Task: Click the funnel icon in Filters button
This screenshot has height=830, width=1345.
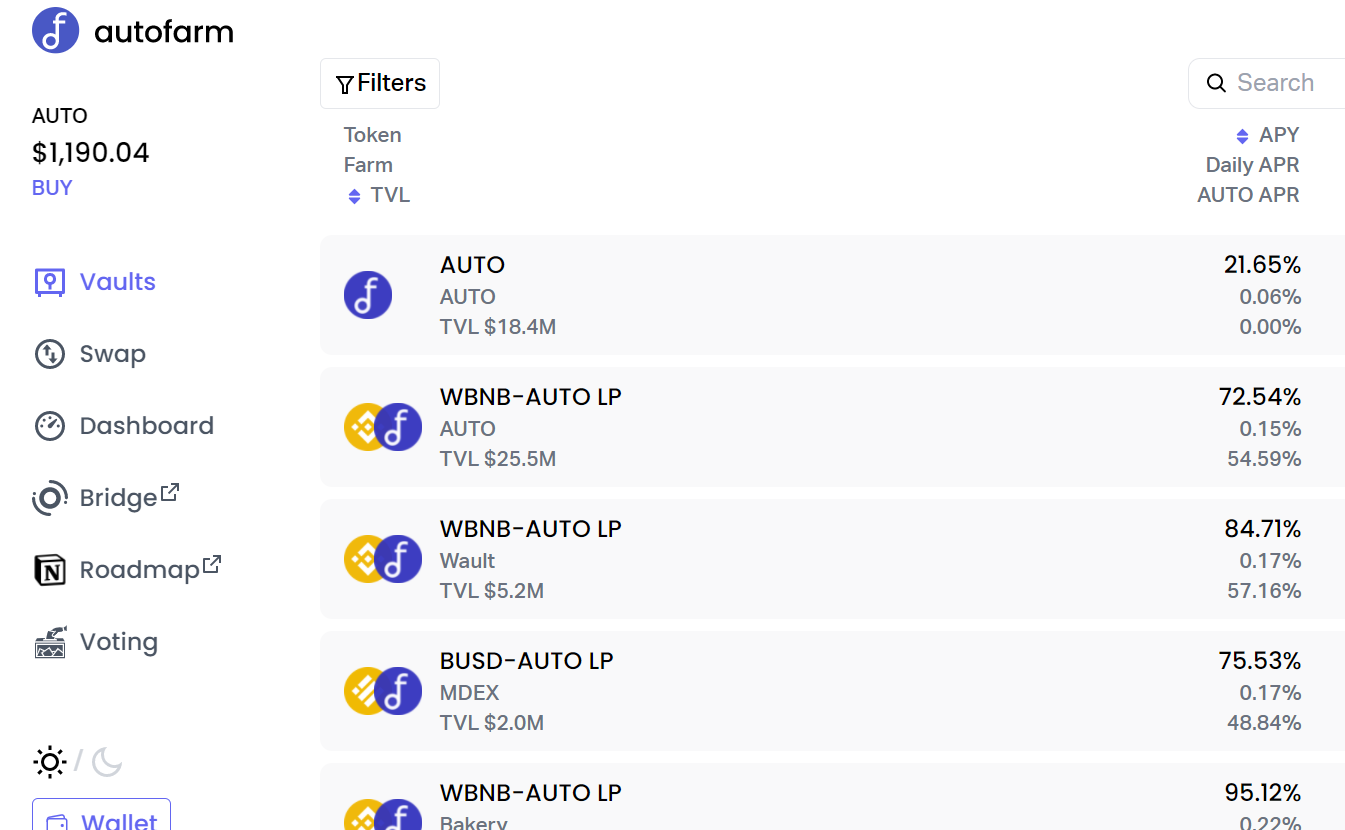Action: click(345, 85)
